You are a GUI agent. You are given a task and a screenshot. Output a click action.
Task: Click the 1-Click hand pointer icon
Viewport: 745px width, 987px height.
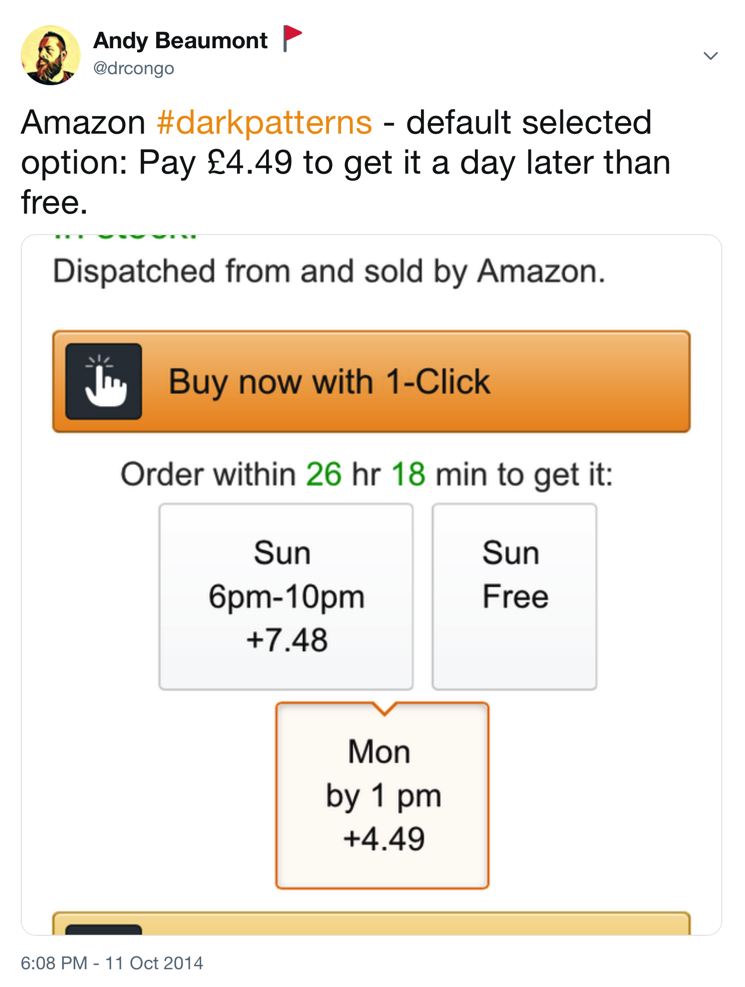pos(104,381)
